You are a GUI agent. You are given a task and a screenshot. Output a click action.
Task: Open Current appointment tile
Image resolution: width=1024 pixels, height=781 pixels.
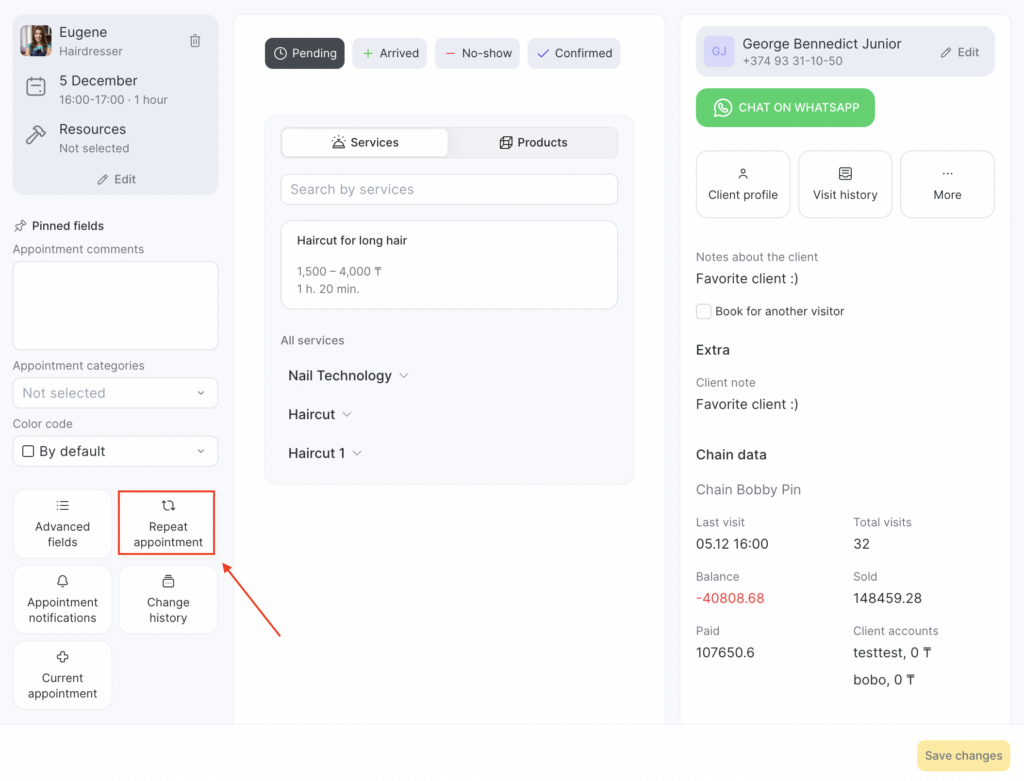pos(62,676)
